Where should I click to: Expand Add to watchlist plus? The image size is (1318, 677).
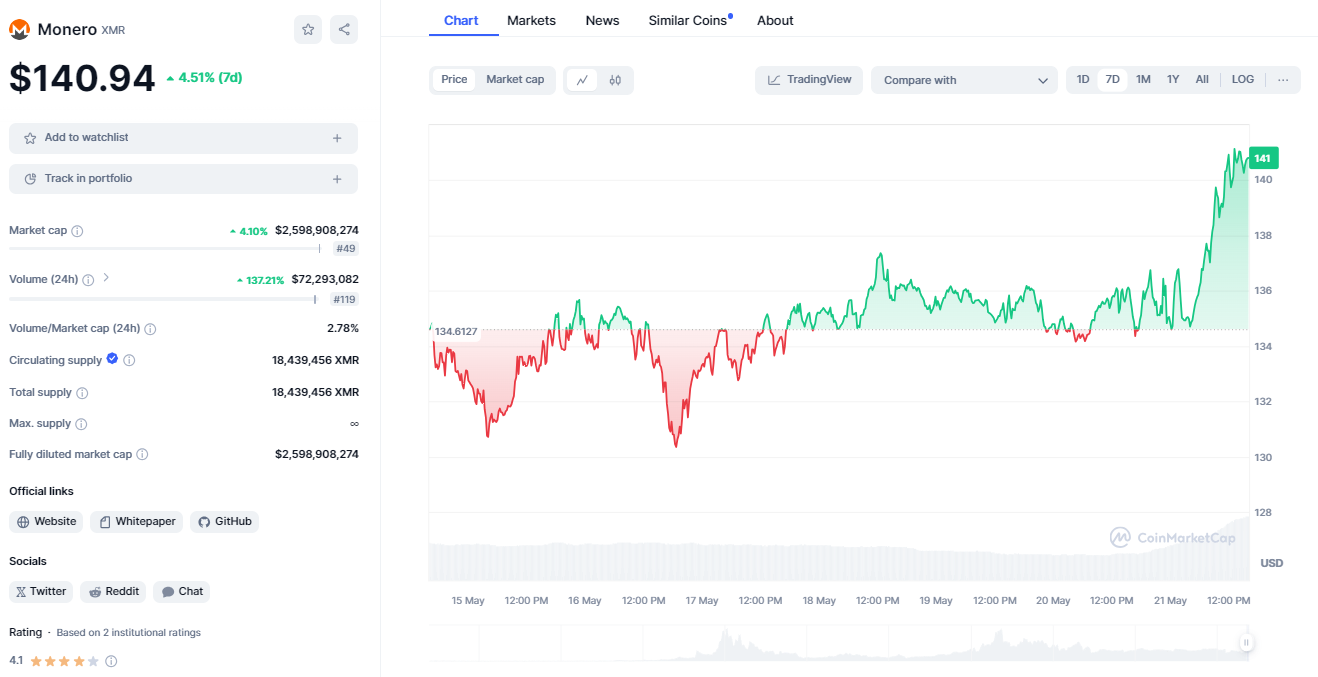coord(337,138)
